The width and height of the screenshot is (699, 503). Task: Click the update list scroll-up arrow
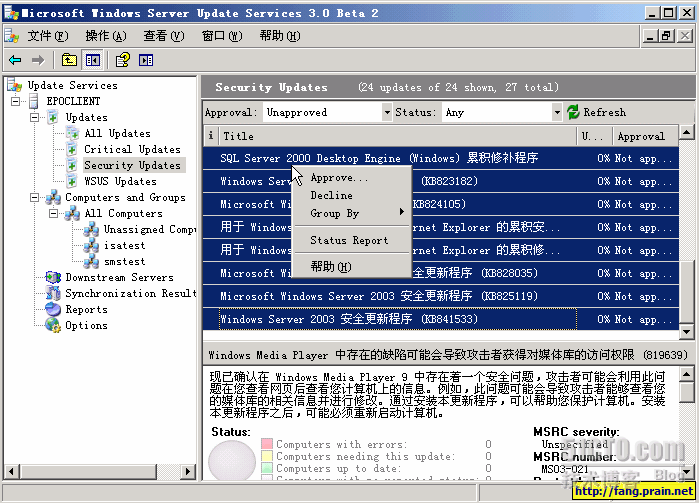coord(687,132)
